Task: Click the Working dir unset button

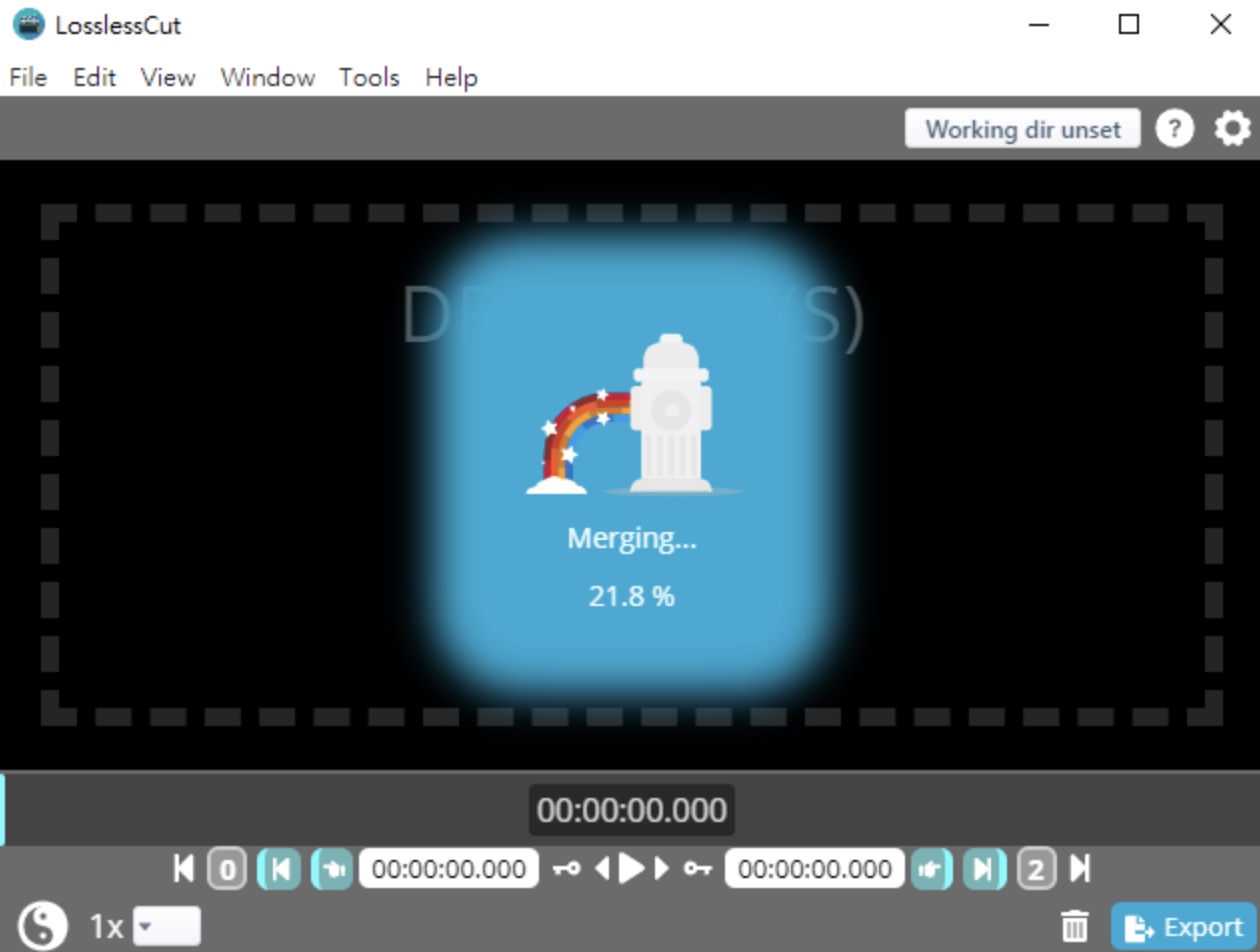Action: [1023, 129]
